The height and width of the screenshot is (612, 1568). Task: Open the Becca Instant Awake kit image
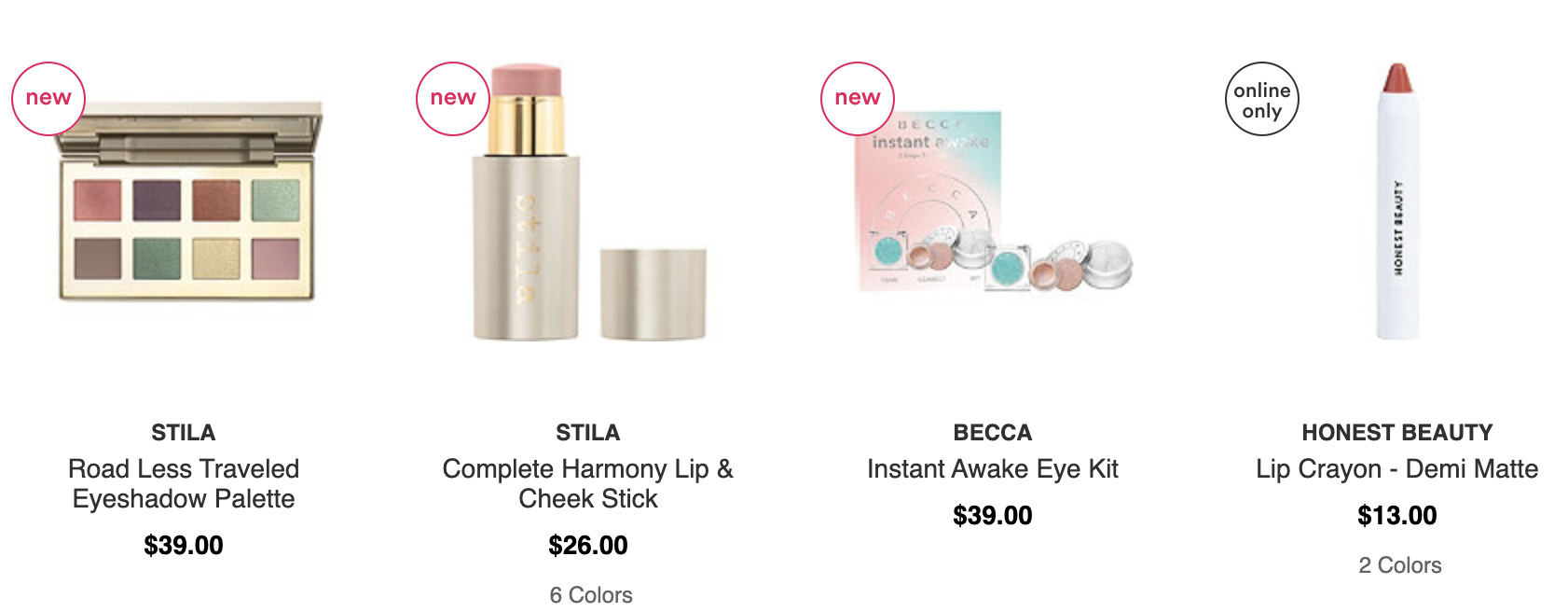(994, 201)
